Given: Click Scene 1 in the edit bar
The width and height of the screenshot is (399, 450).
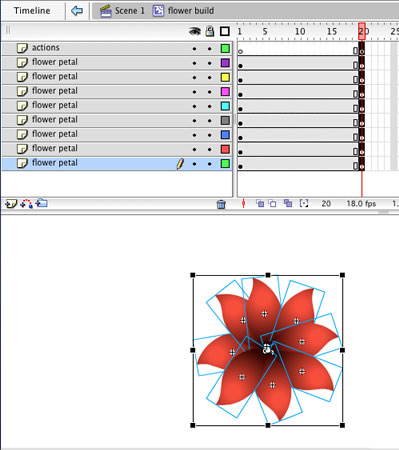Looking at the screenshot, I should coord(130,11).
